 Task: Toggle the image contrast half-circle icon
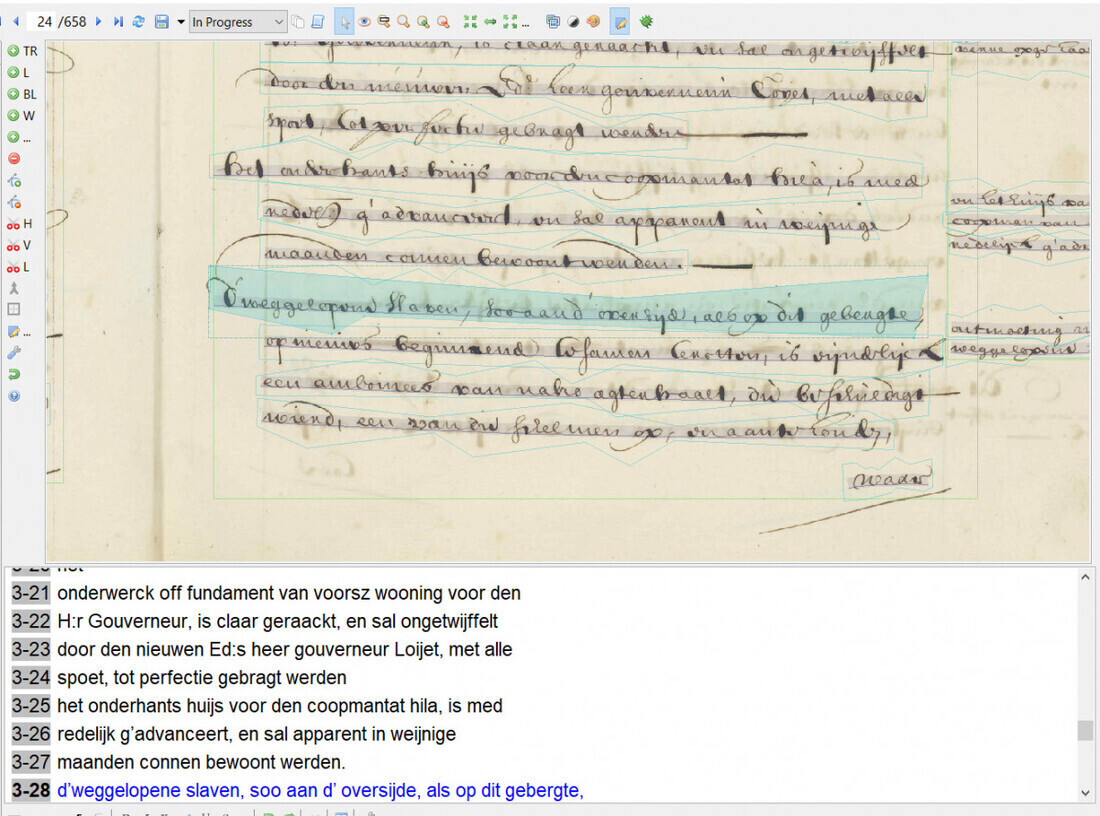(x=573, y=22)
